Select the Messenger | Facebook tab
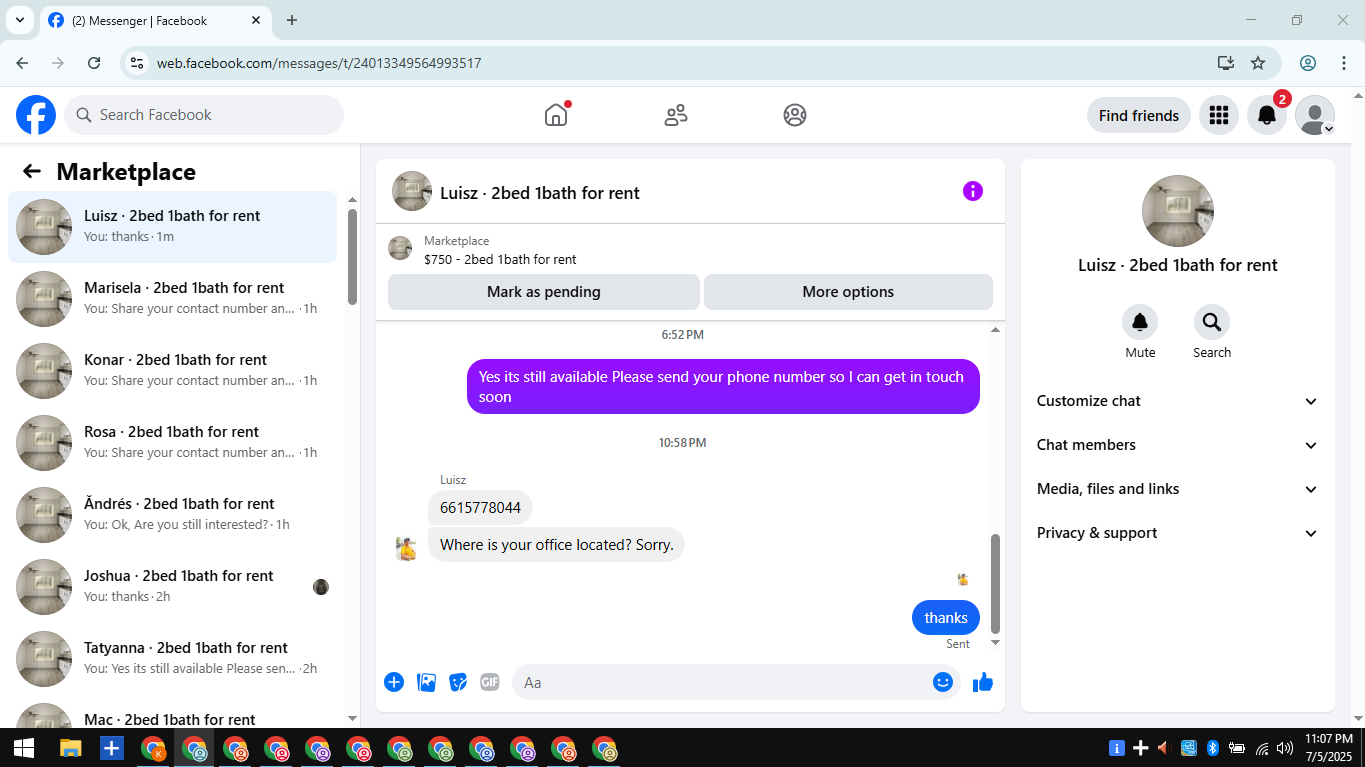 pos(158,20)
